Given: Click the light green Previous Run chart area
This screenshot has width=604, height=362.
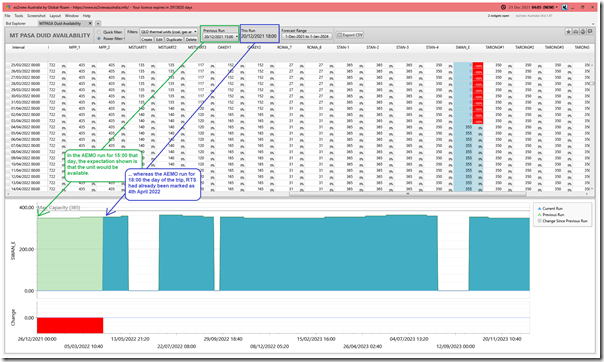Looking at the screenshot, I should [x=70, y=254].
